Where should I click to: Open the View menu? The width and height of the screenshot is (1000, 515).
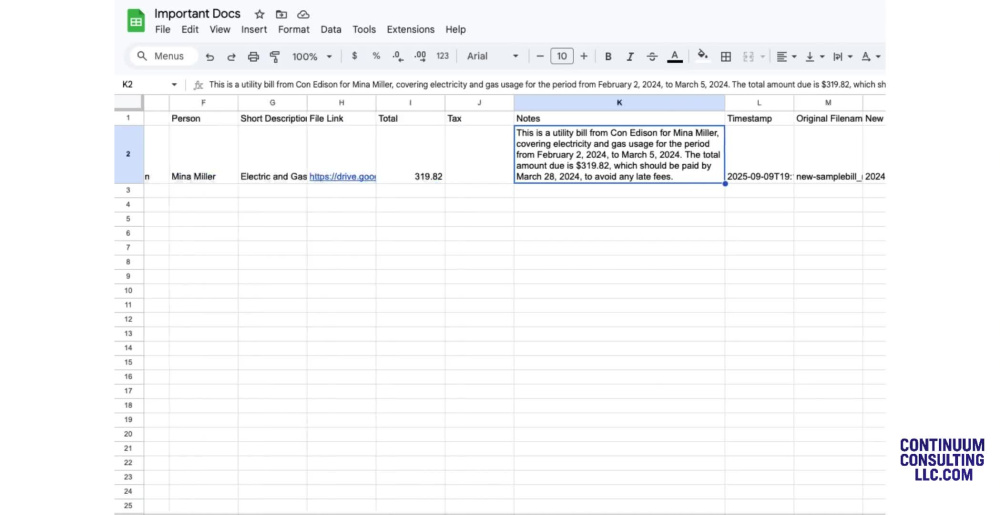[219, 29]
